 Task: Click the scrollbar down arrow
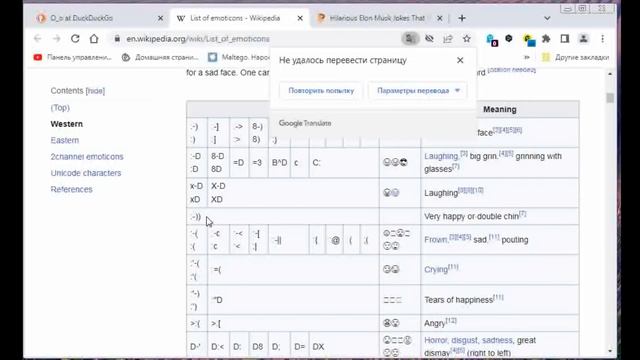(x=610, y=351)
